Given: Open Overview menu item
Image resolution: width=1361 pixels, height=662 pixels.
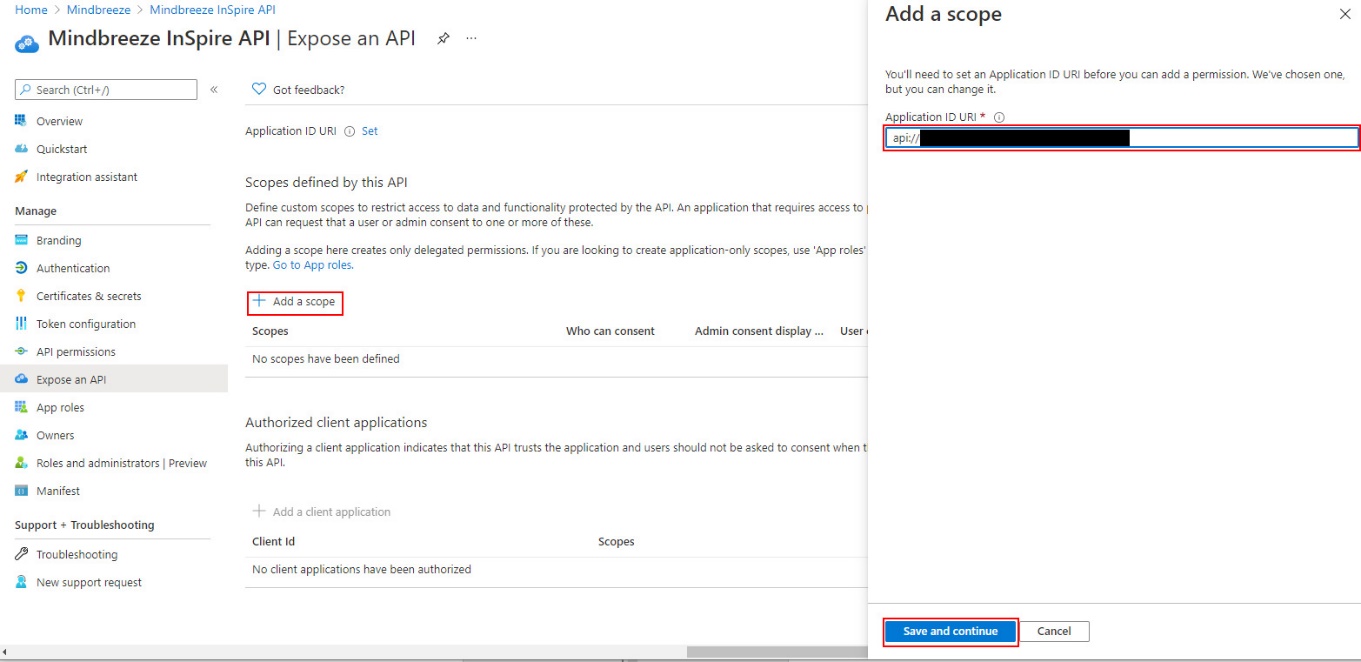Looking at the screenshot, I should click(x=60, y=121).
